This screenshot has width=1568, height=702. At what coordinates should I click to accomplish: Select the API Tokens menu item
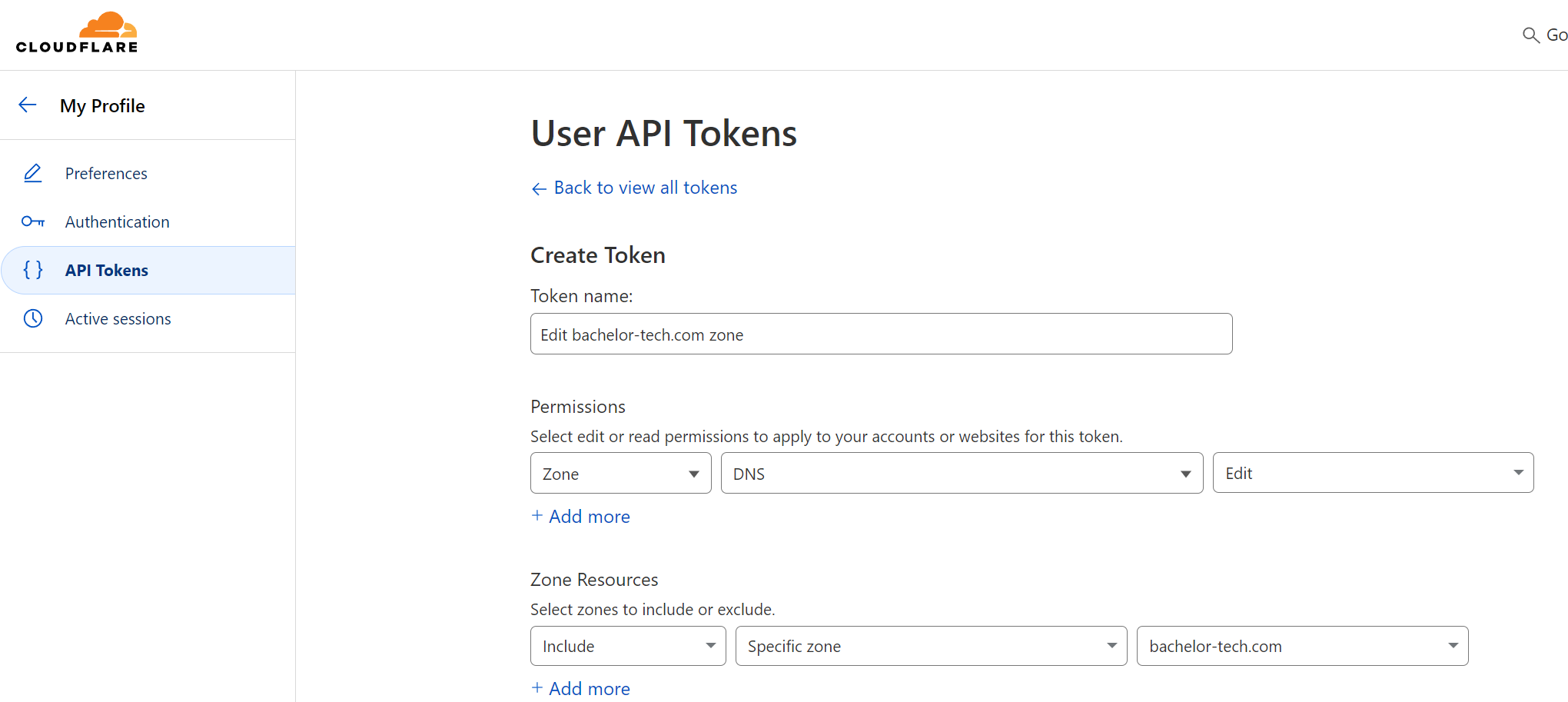(148, 270)
